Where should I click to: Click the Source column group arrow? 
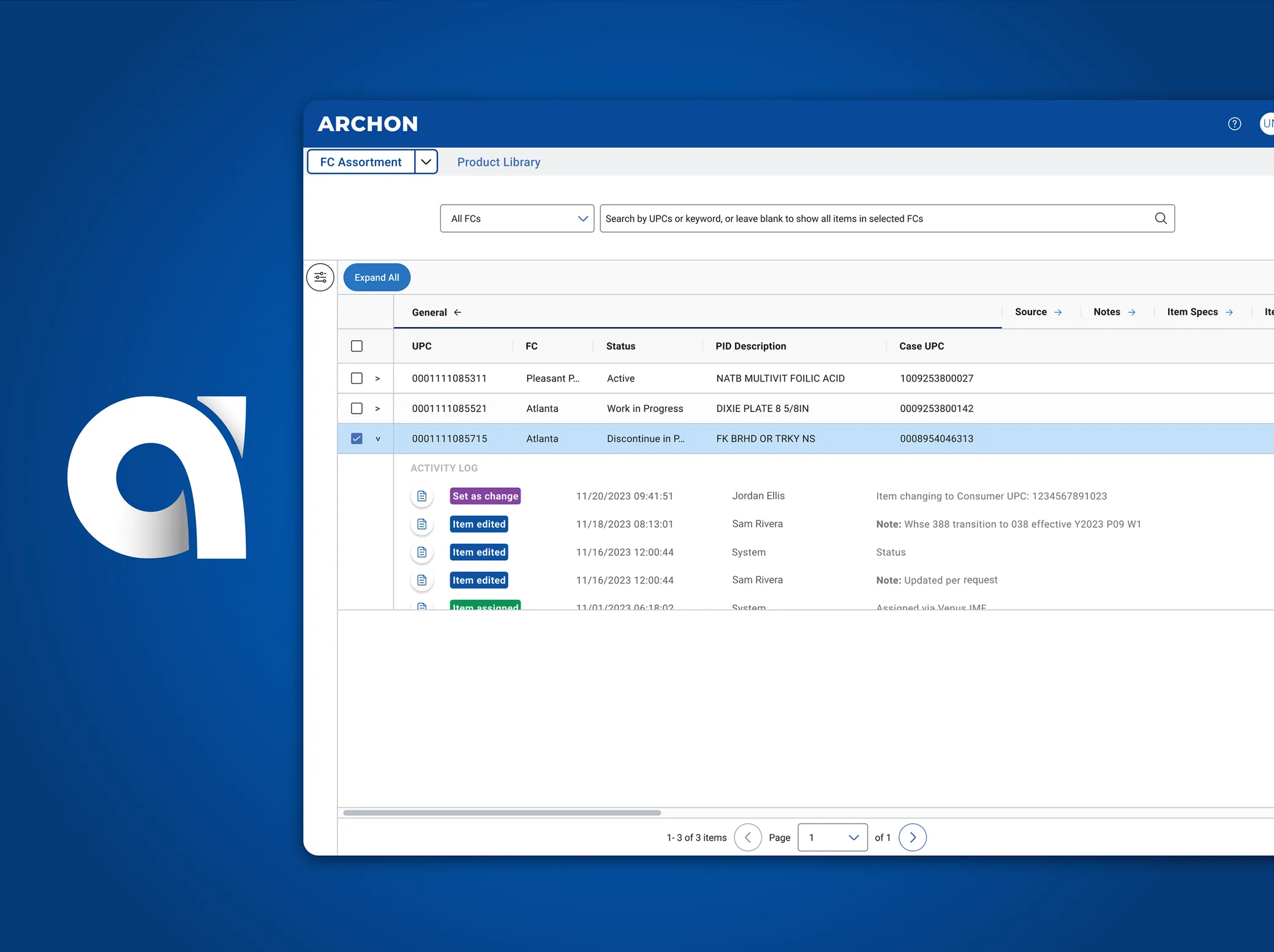click(x=1058, y=312)
